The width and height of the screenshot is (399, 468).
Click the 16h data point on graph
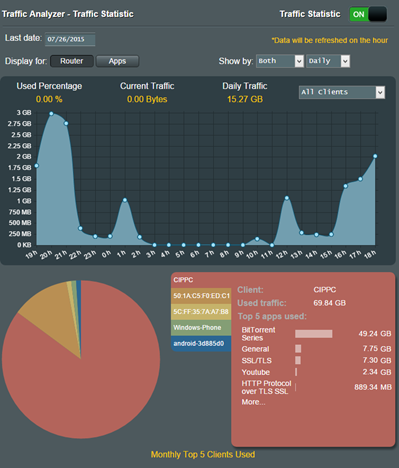pyautogui.click(x=346, y=186)
